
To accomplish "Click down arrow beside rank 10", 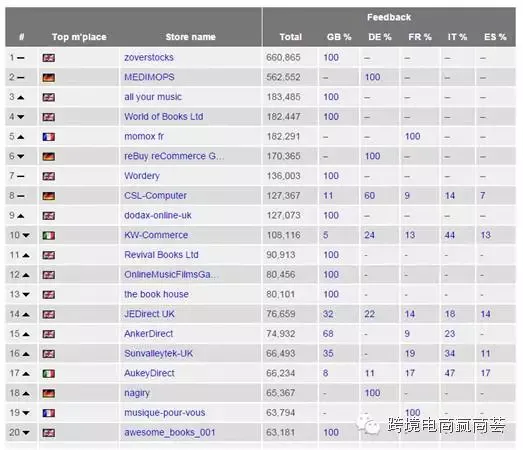I will [x=26, y=235].
